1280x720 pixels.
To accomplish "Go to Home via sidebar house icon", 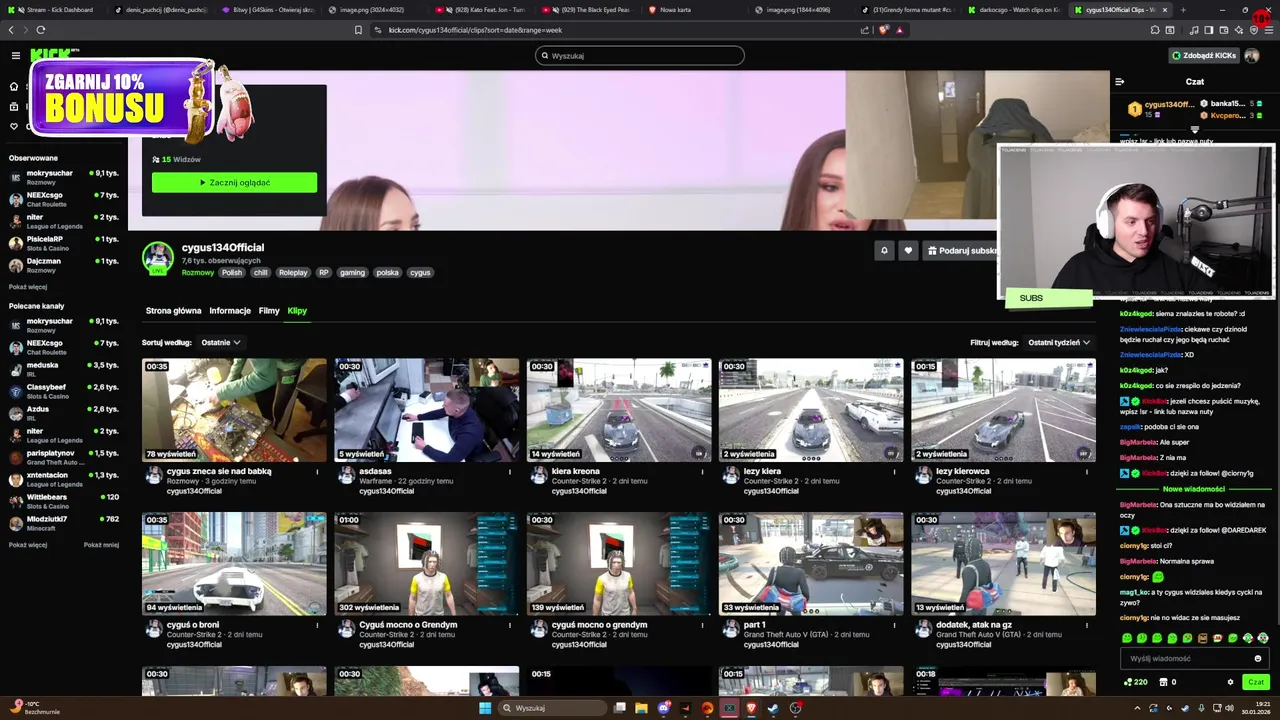I will (x=14, y=86).
